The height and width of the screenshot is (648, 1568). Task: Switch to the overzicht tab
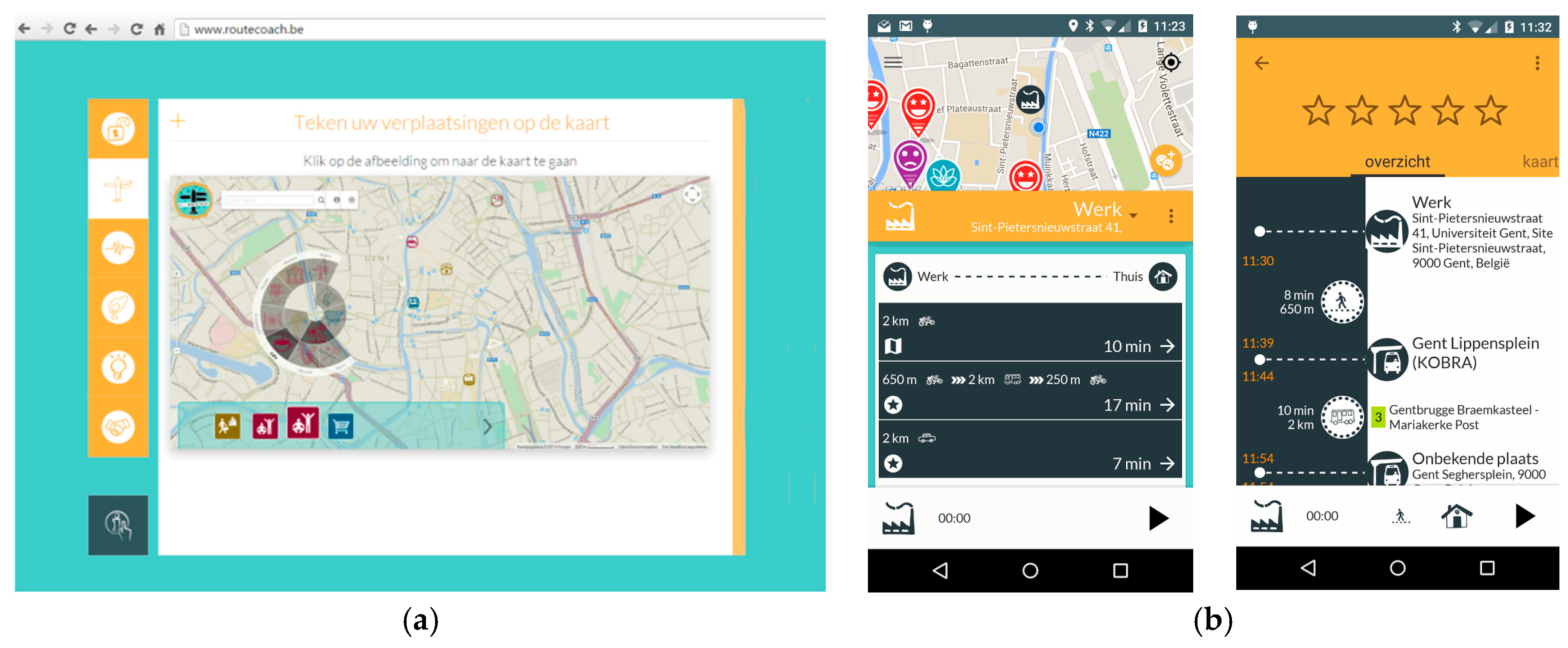(1397, 162)
